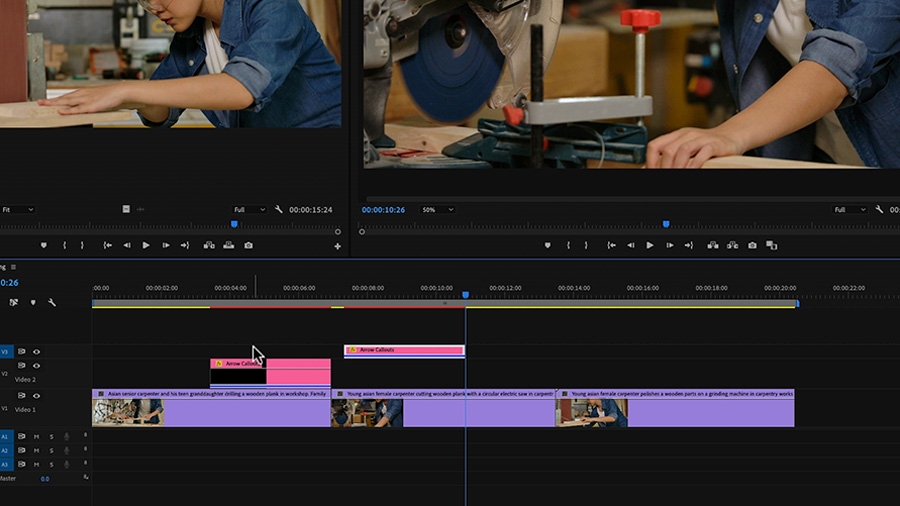The image size is (900, 506).
Task: Mute audio track A1
Action: click(36, 437)
